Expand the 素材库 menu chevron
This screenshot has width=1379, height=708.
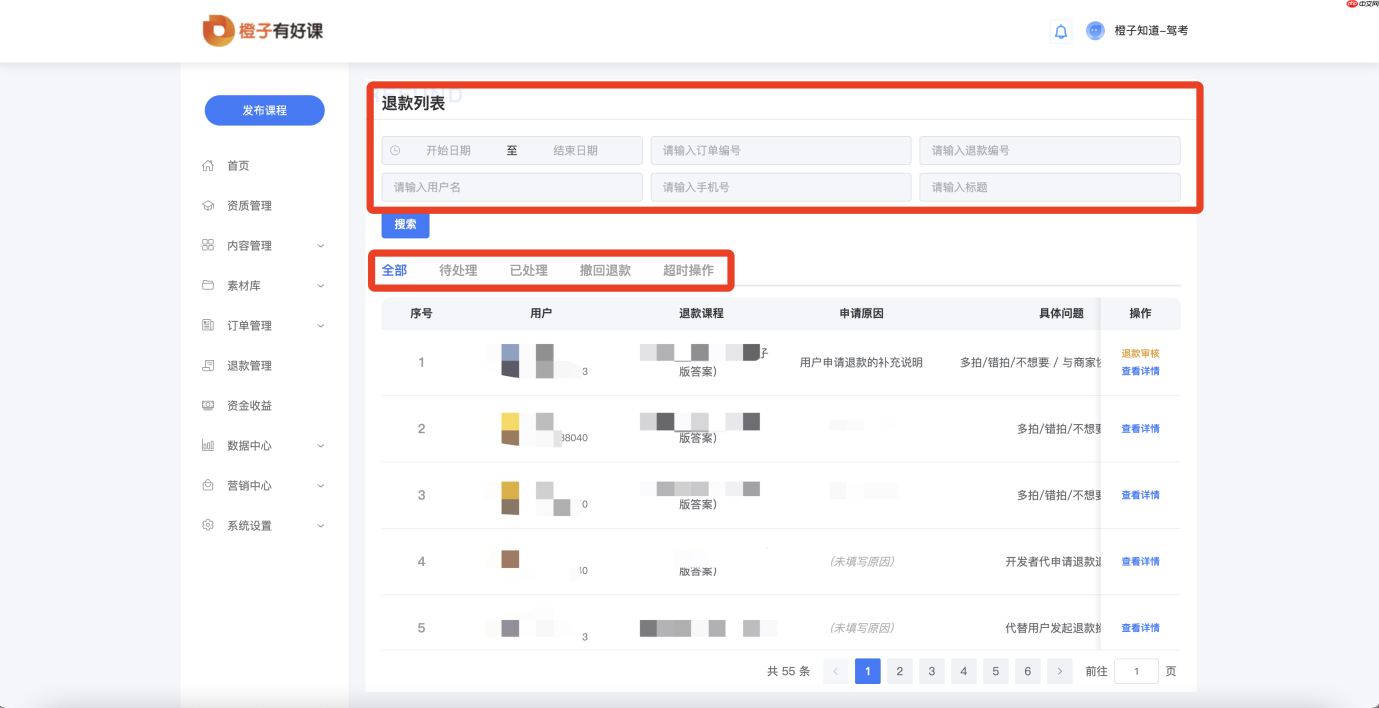(x=321, y=285)
